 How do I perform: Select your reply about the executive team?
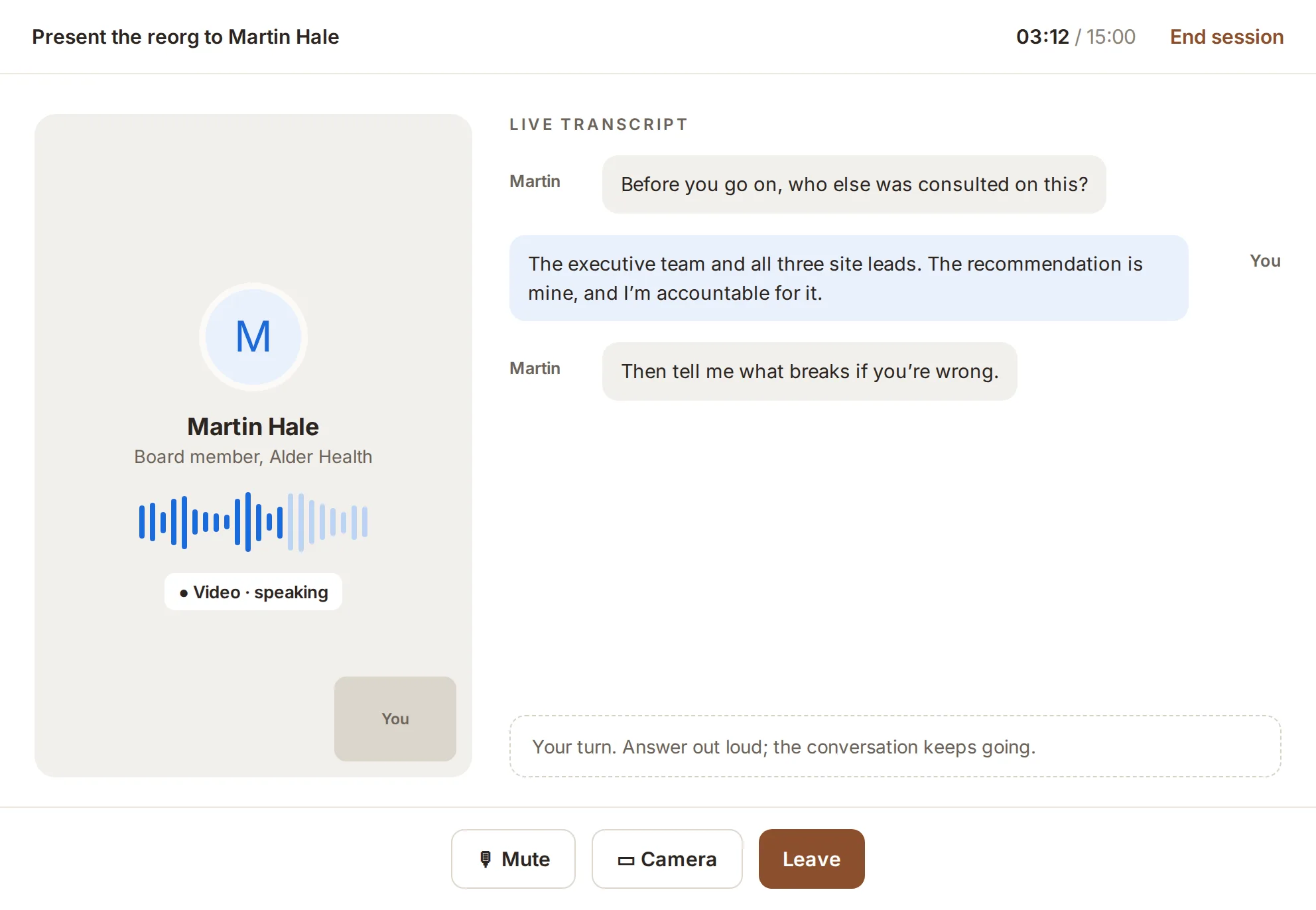click(x=848, y=278)
